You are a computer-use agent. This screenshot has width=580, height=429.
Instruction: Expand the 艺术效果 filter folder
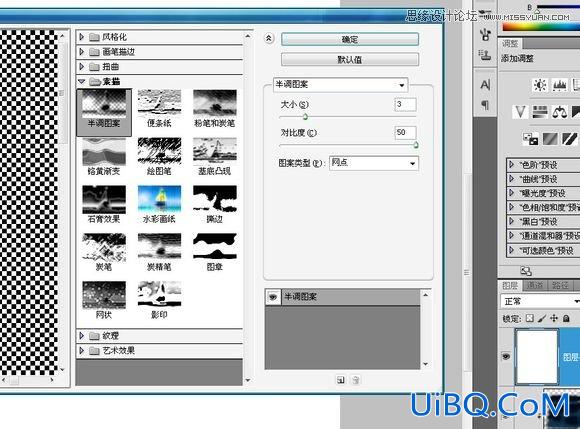pyautogui.click(x=82, y=350)
